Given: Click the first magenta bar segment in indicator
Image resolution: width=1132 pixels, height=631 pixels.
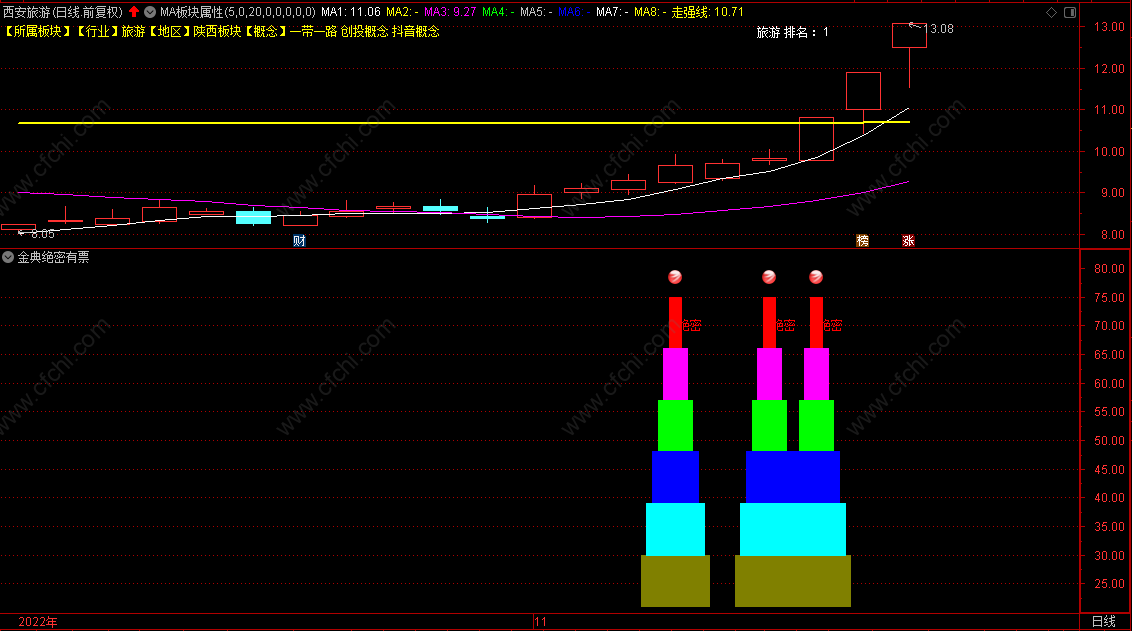Looking at the screenshot, I should click(x=675, y=374).
